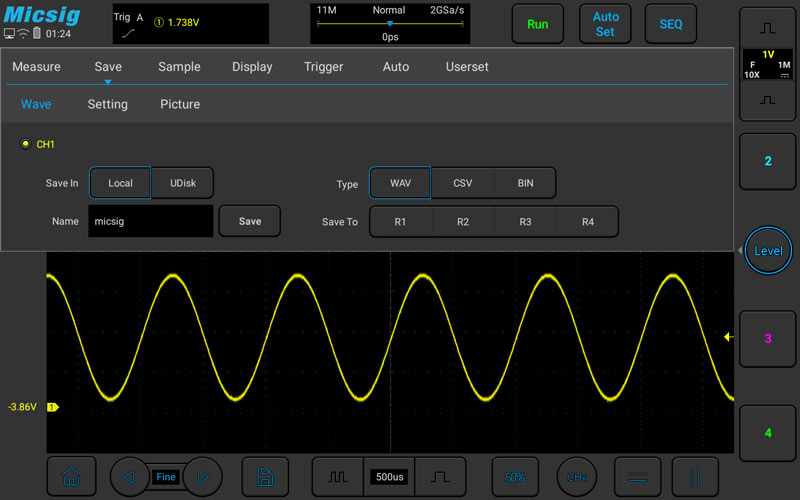The width and height of the screenshot is (800, 500).
Task: Switch to the Display menu tab
Action: (x=252, y=67)
